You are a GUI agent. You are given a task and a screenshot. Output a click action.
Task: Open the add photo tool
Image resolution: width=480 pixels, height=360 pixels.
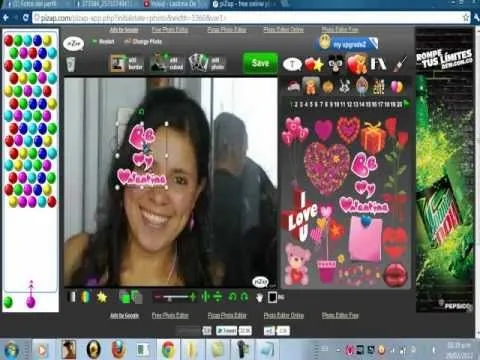point(207,63)
